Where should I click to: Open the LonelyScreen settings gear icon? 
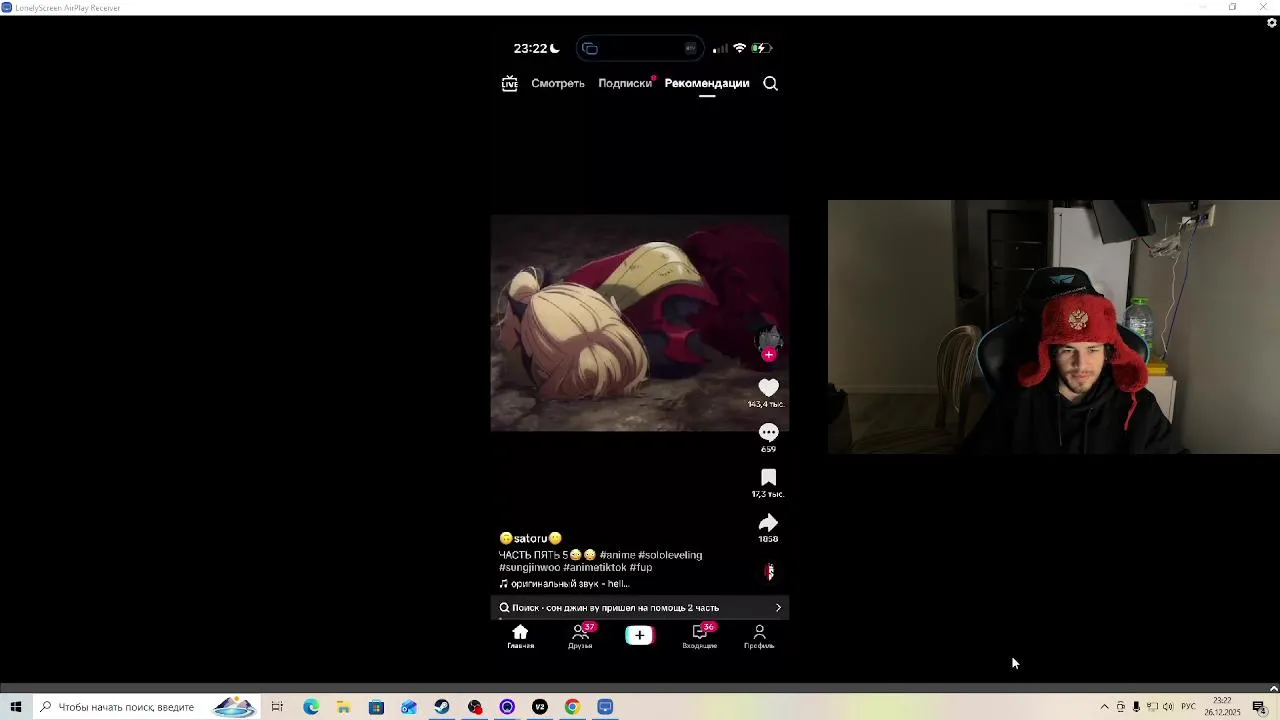point(1272,22)
